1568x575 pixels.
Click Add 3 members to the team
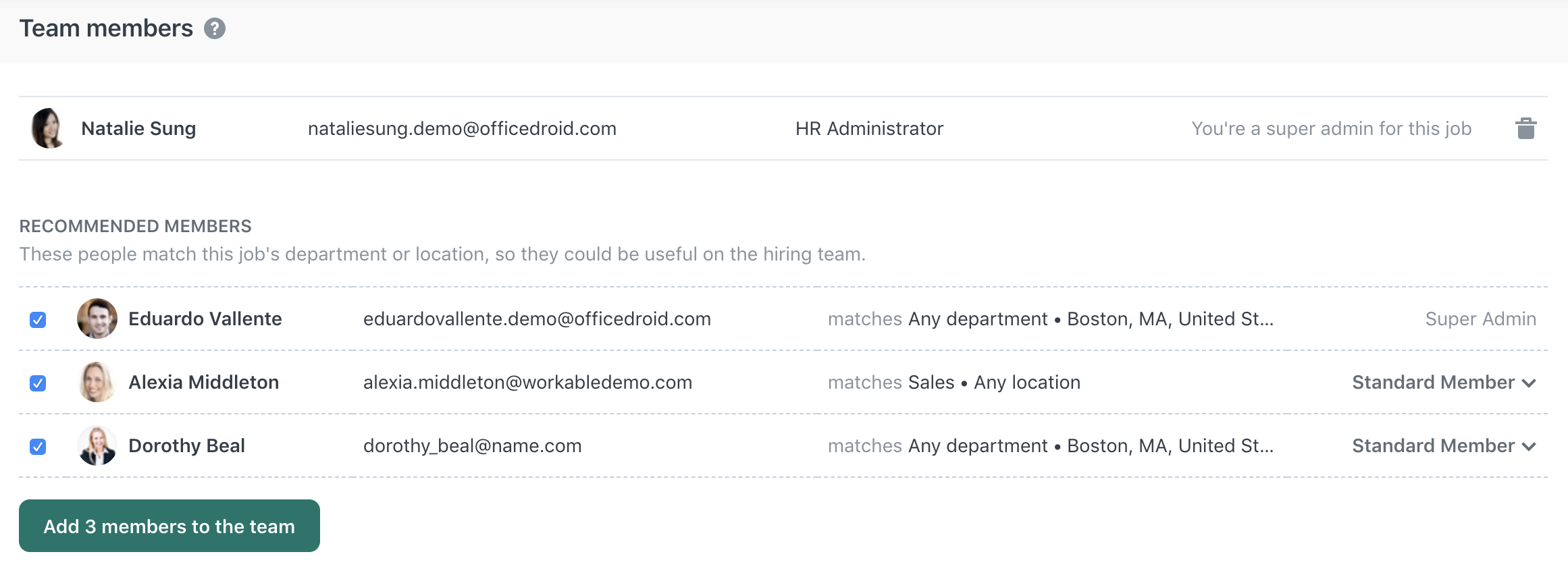pyautogui.click(x=169, y=526)
